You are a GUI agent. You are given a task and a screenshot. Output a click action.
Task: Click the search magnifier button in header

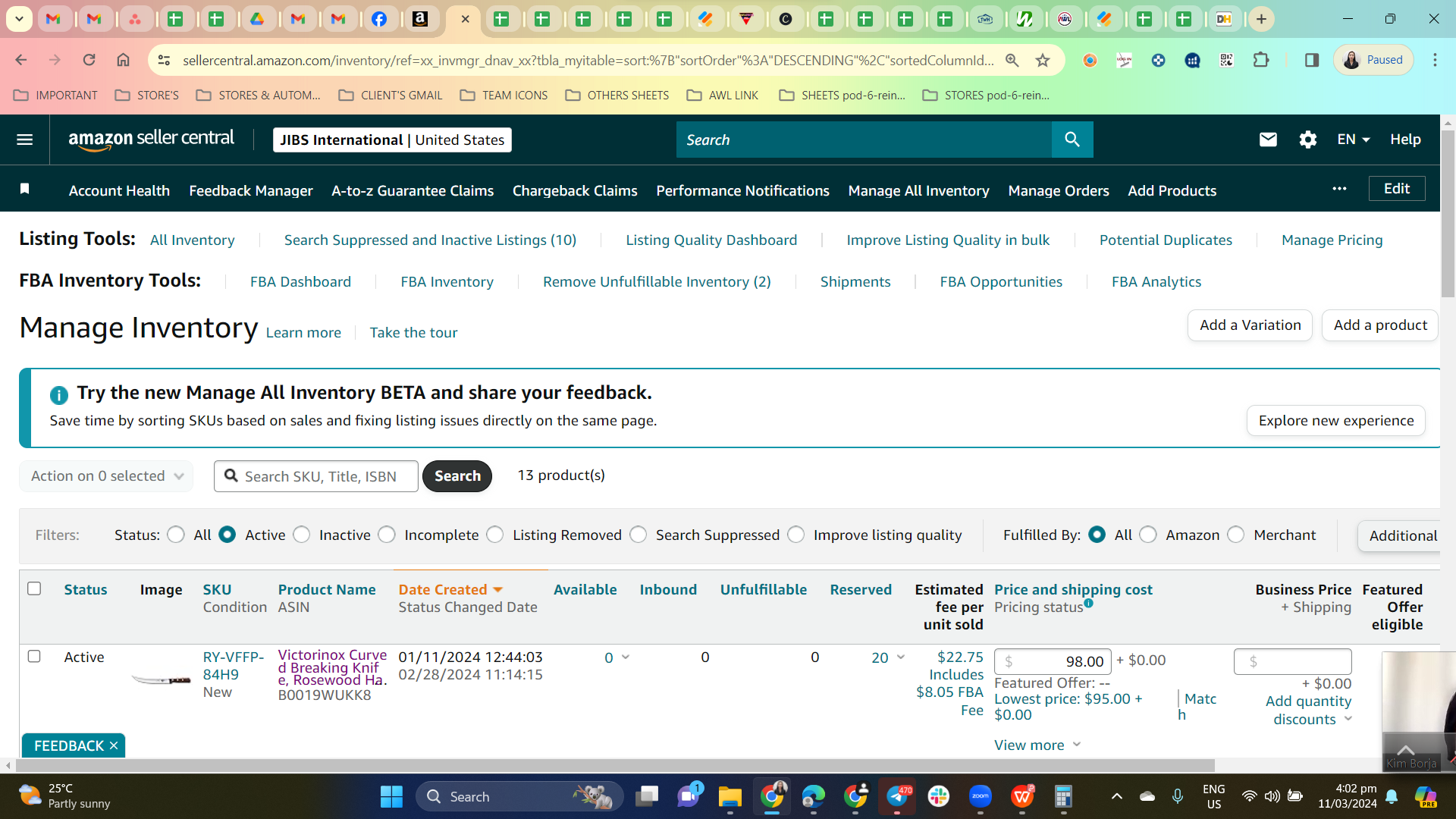(x=1072, y=140)
